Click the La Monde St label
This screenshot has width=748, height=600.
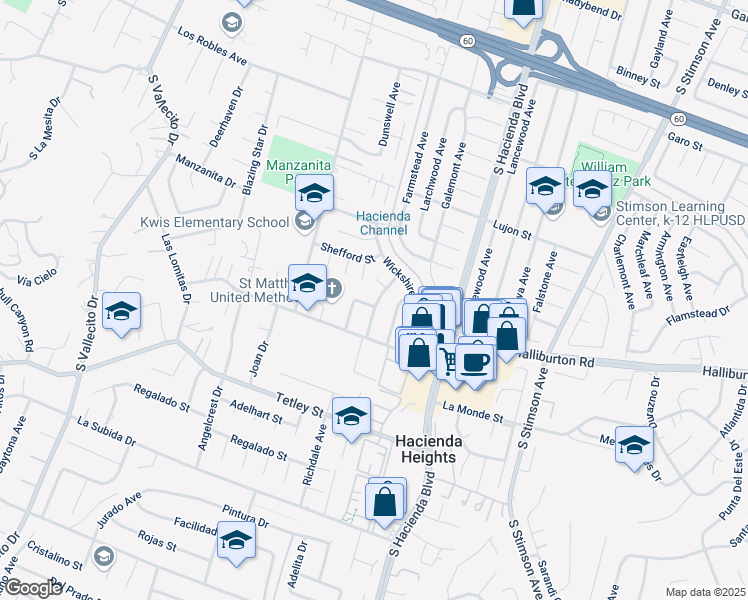pyautogui.click(x=473, y=412)
